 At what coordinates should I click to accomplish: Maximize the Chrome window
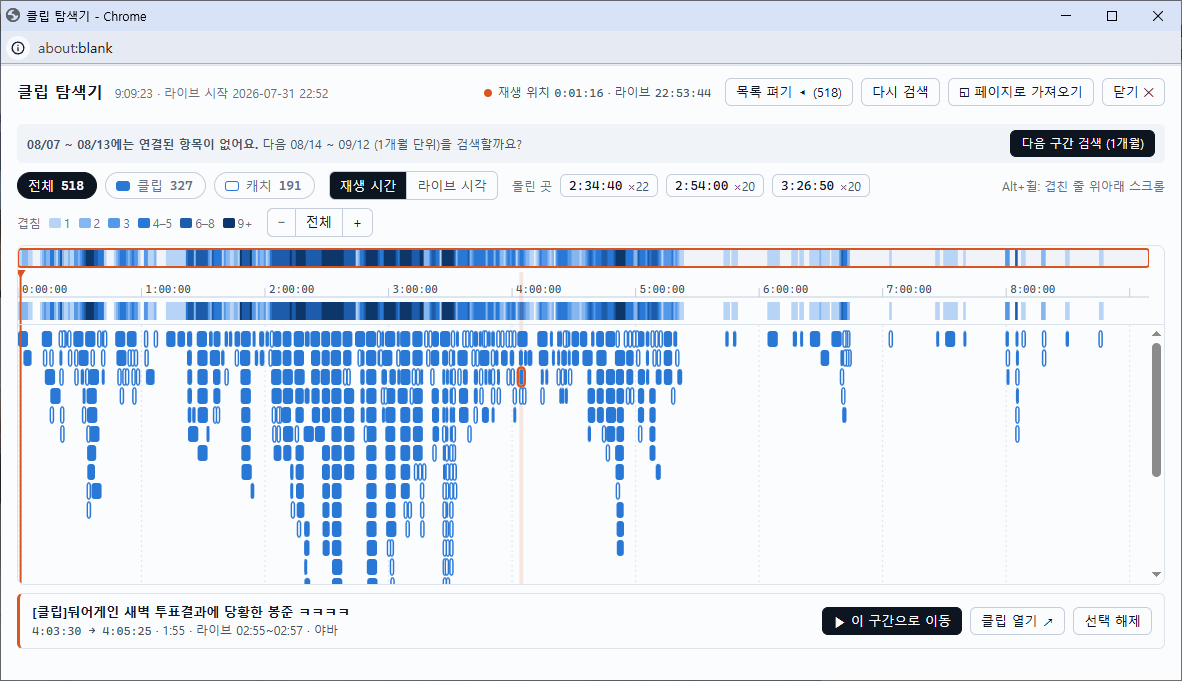point(1112,16)
